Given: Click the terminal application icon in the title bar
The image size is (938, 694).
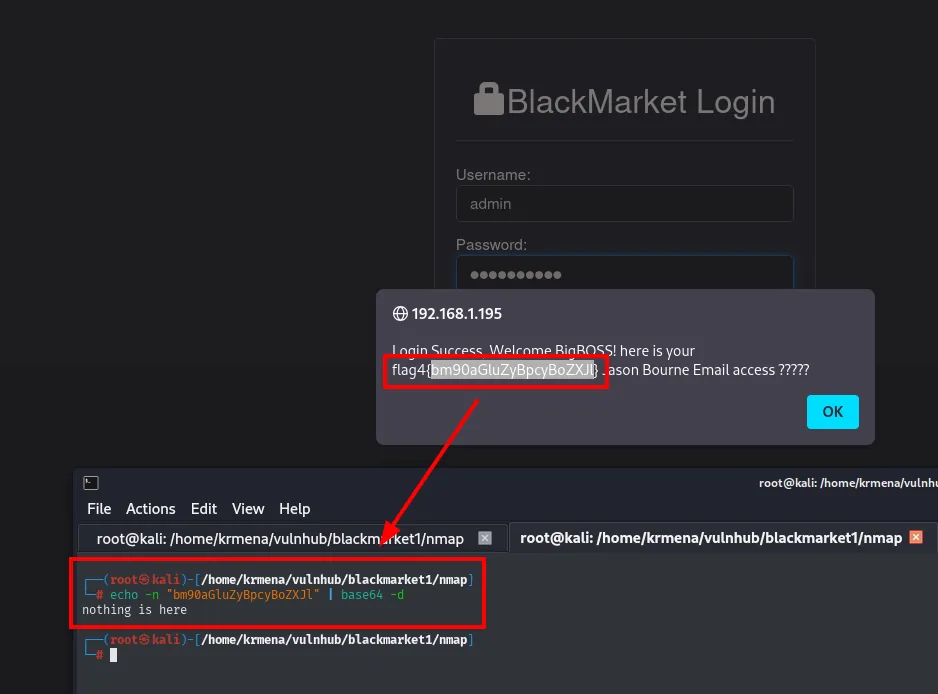Looking at the screenshot, I should (91, 483).
